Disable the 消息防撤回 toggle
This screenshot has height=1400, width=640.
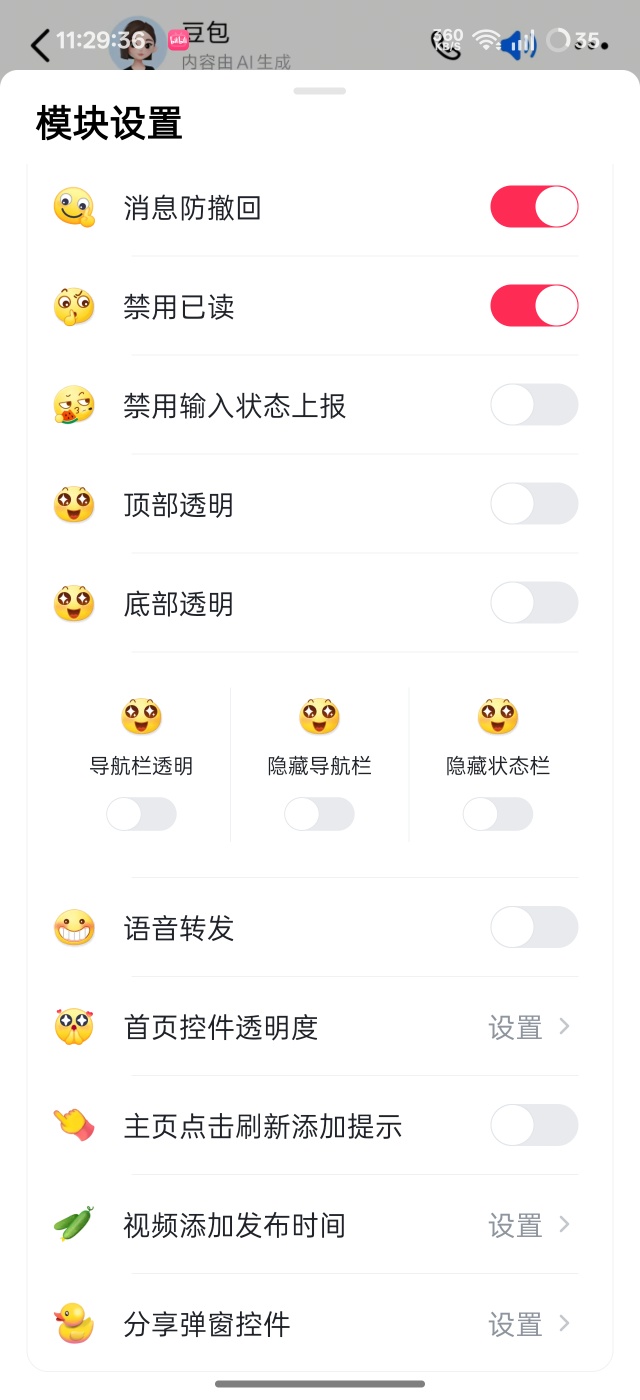click(x=534, y=208)
